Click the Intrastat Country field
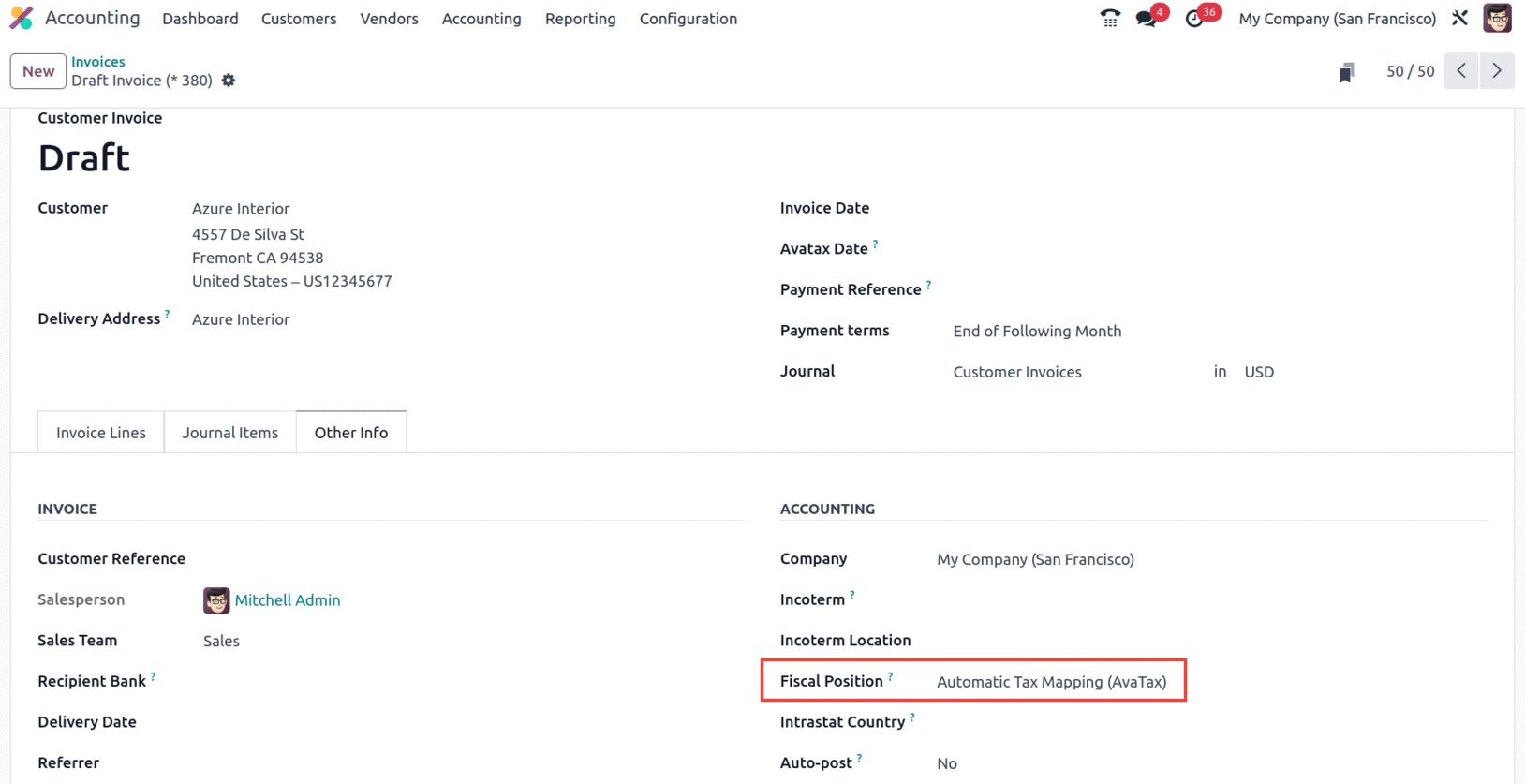This screenshot has height=784, width=1525. 1211,722
